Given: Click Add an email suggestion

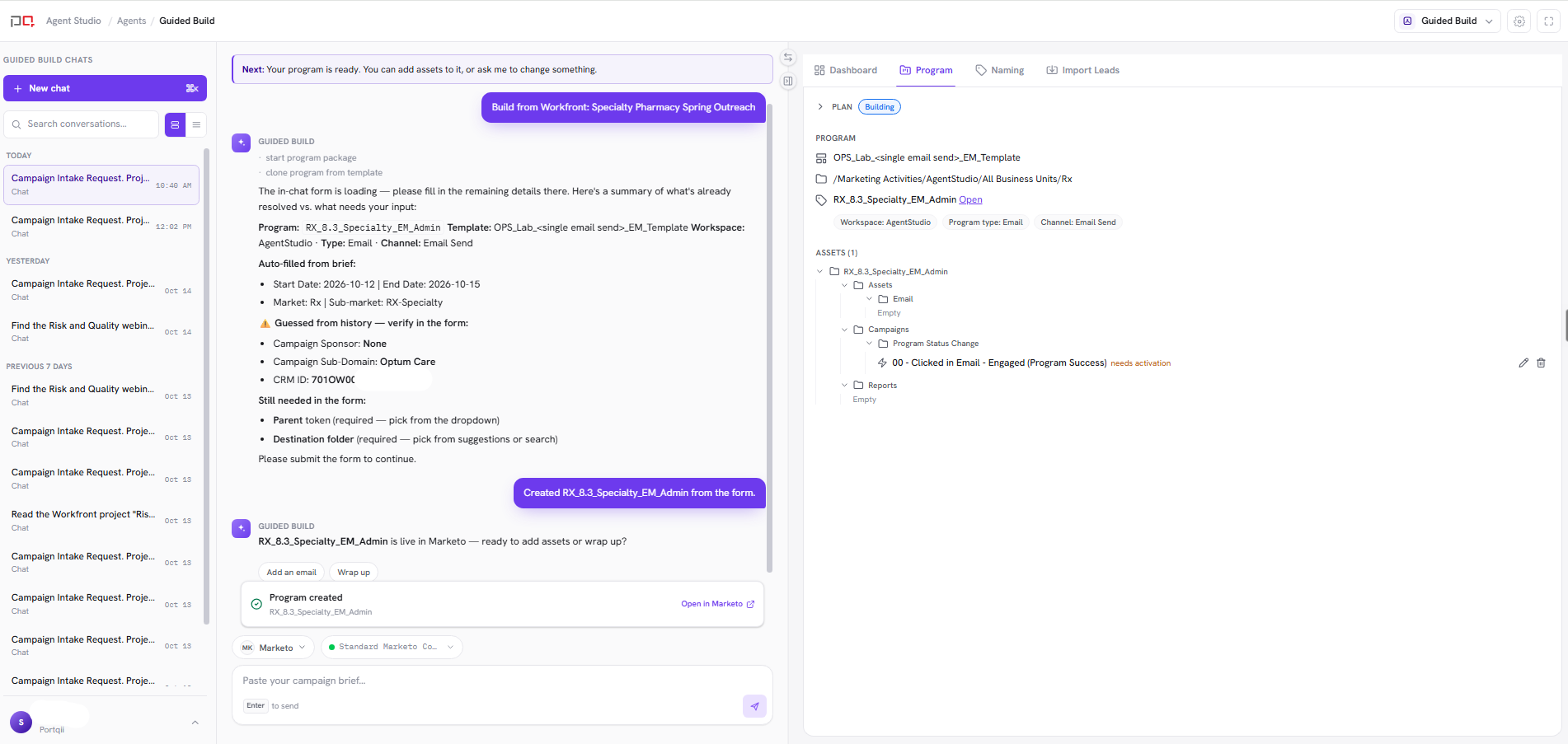Looking at the screenshot, I should 291,573.
